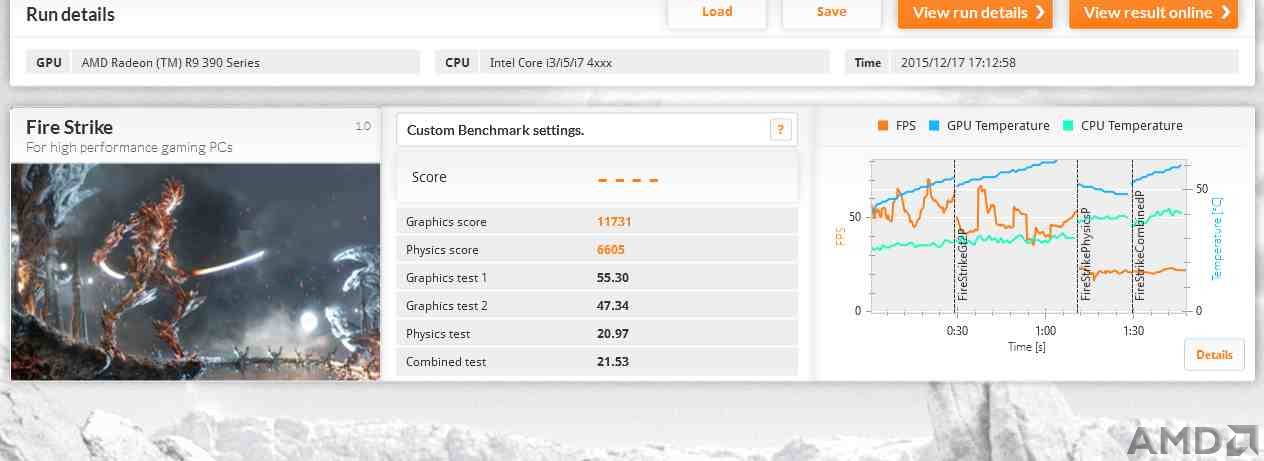The height and width of the screenshot is (461, 1264).
Task: Click the Combined test label
Action: (446, 362)
